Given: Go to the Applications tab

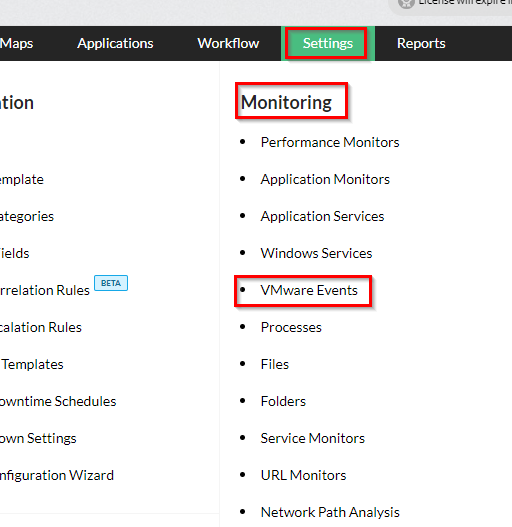Looking at the screenshot, I should pos(115,43).
